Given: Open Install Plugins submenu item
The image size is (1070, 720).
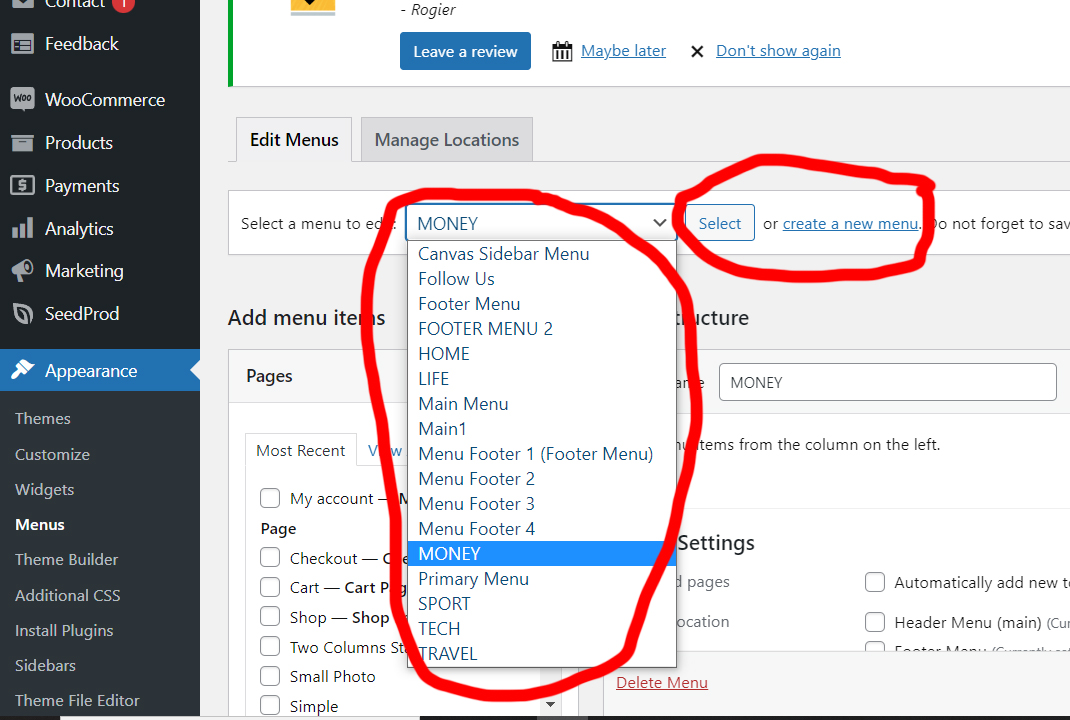Looking at the screenshot, I should [64, 631].
